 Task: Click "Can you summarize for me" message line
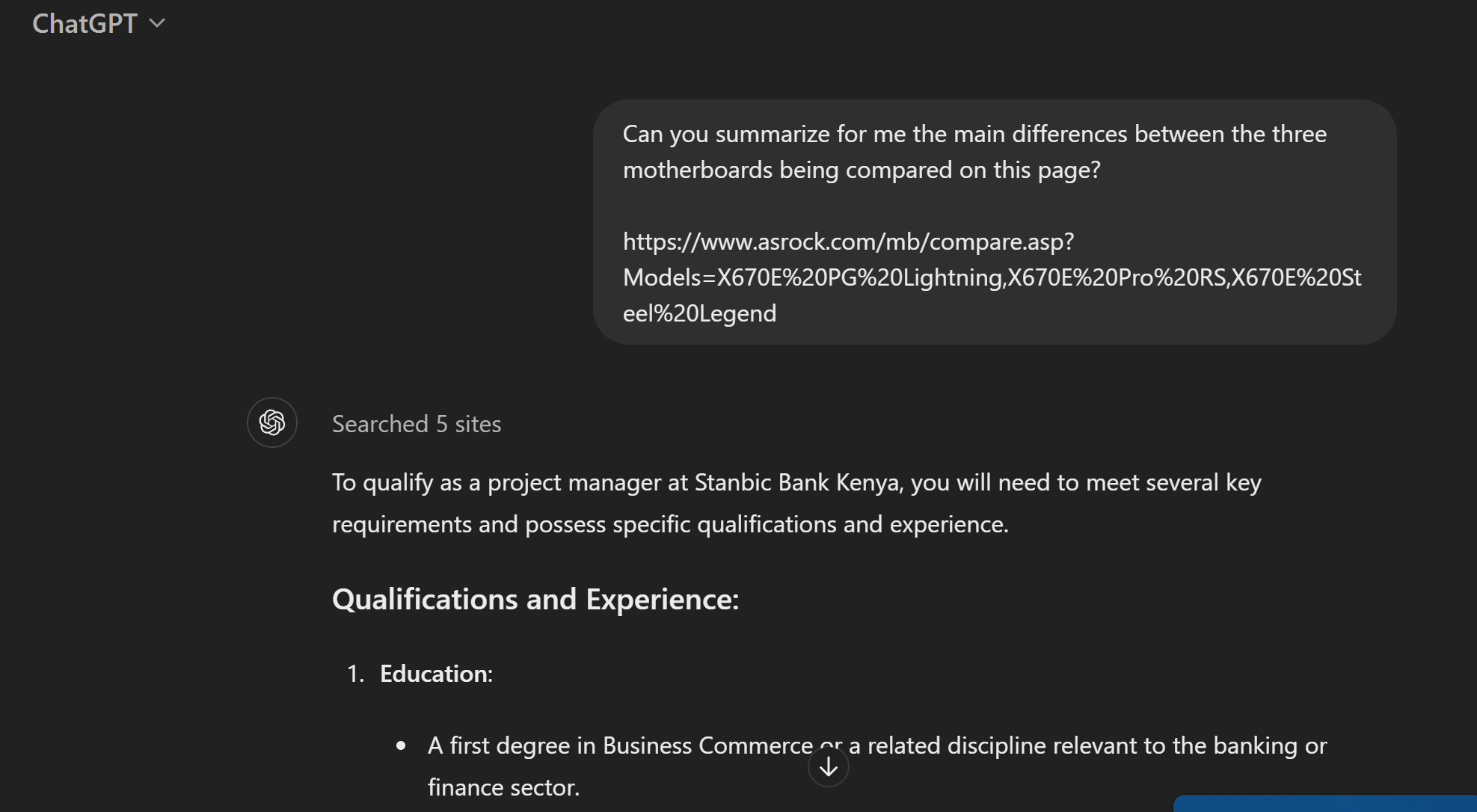click(974, 134)
